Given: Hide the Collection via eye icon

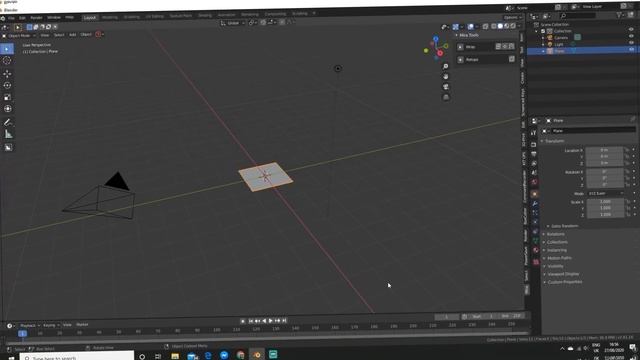Looking at the screenshot, I should 631,30.
